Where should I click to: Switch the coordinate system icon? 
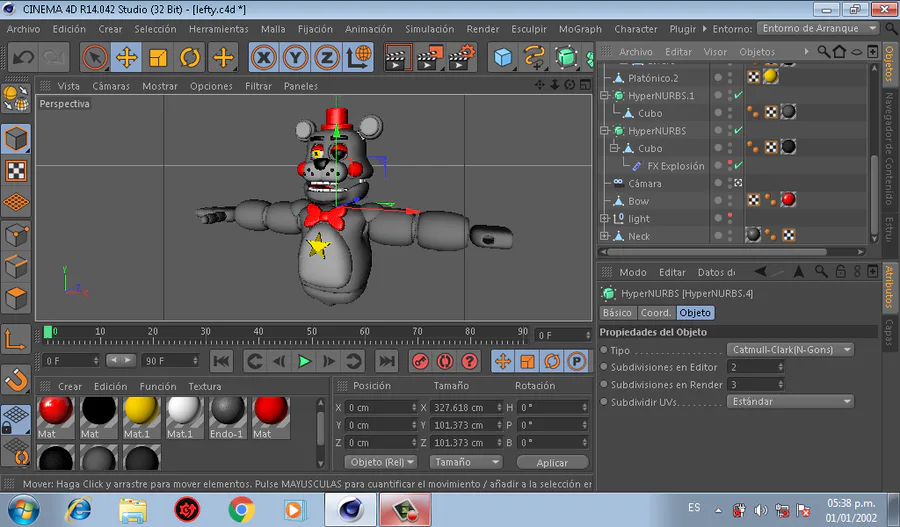pos(358,57)
